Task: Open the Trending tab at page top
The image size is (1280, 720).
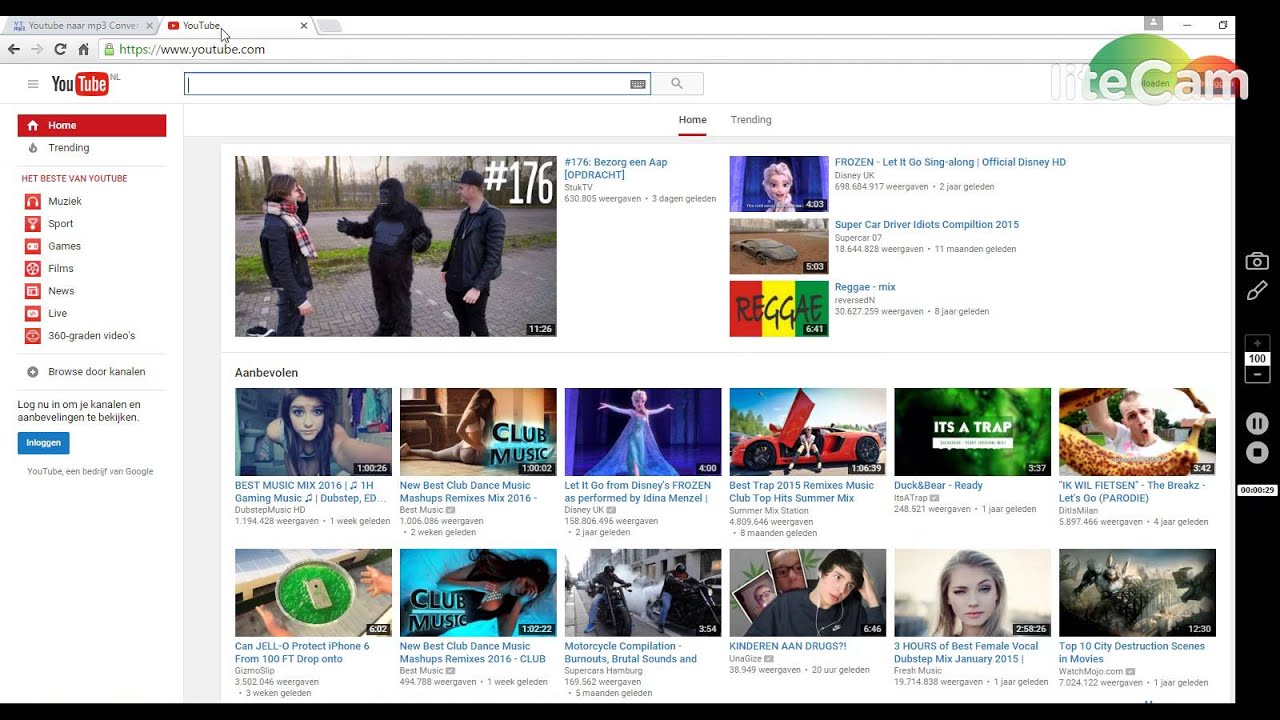Action: click(x=751, y=120)
